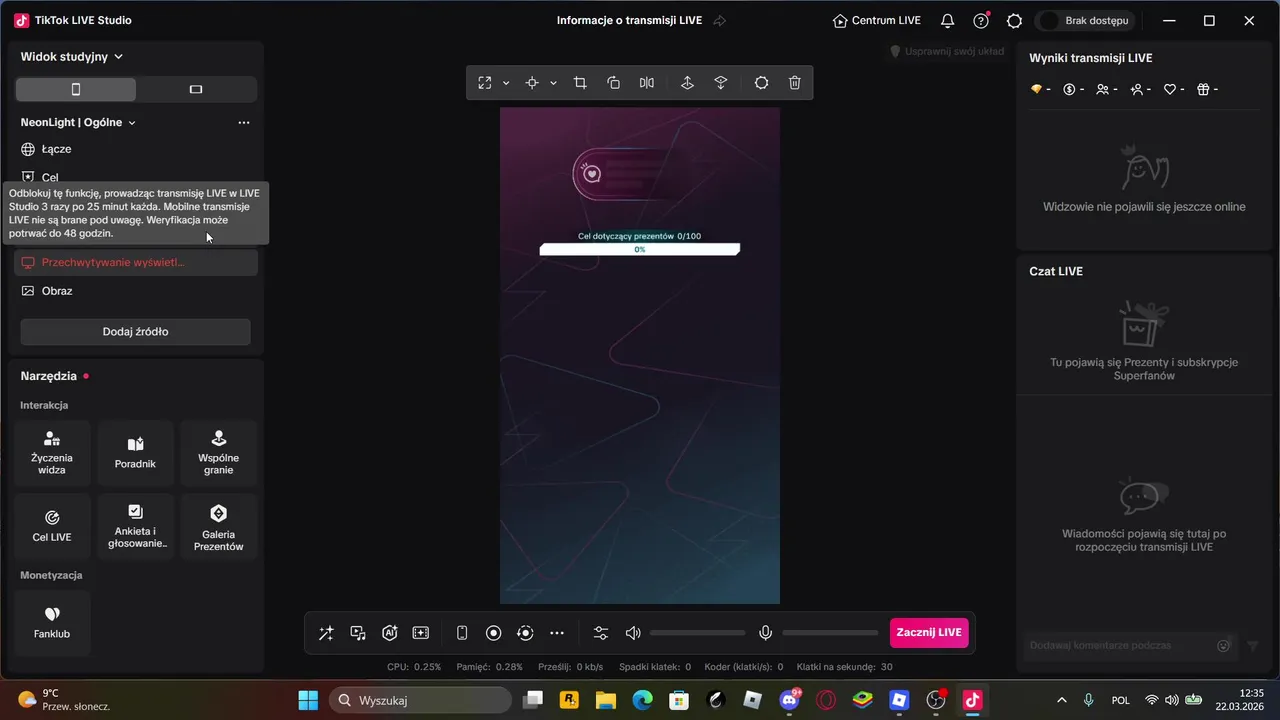The width and height of the screenshot is (1280, 720).
Task: Click Usprawnij swój układ hint
Action: 947,51
